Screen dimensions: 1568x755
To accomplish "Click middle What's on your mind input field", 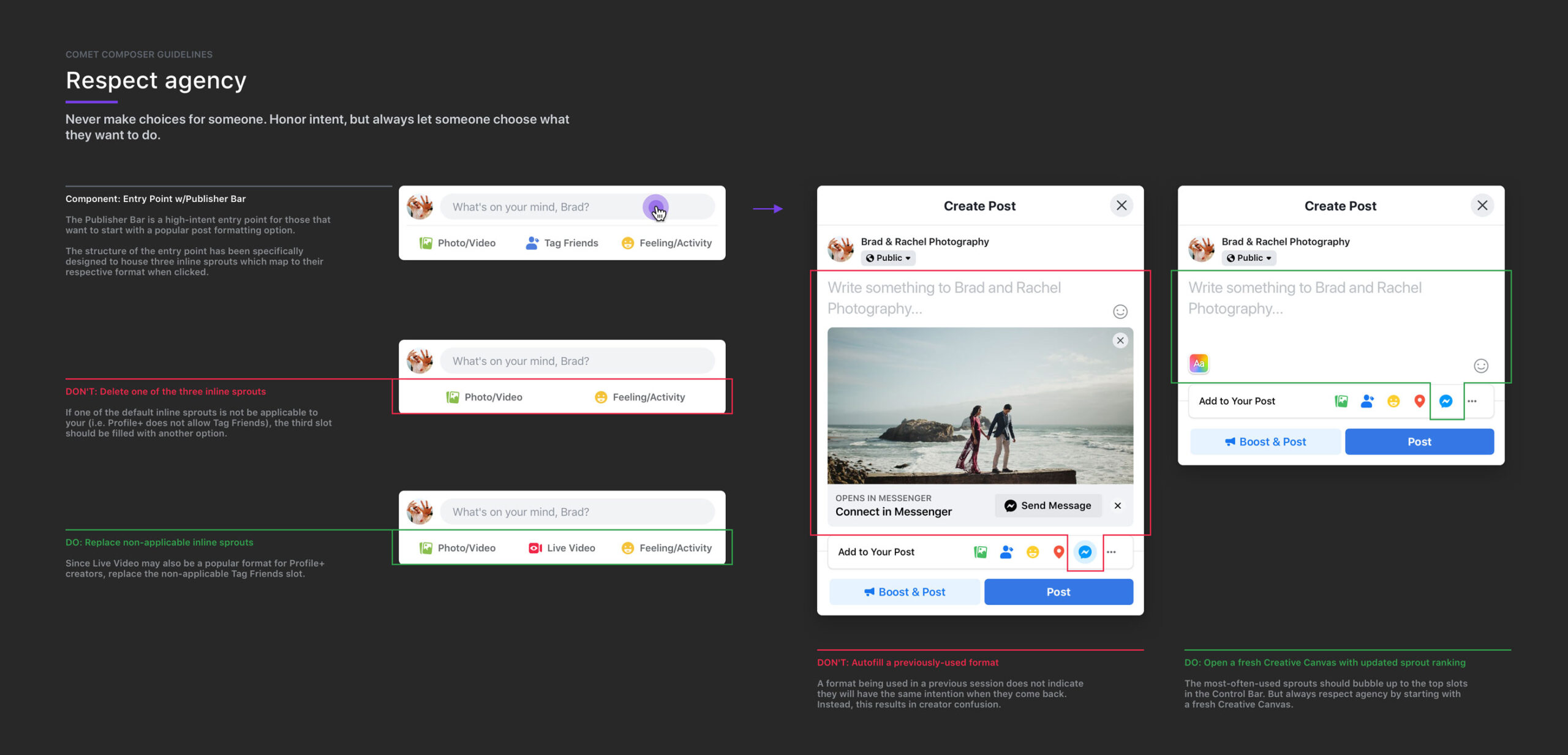I will coord(577,361).
